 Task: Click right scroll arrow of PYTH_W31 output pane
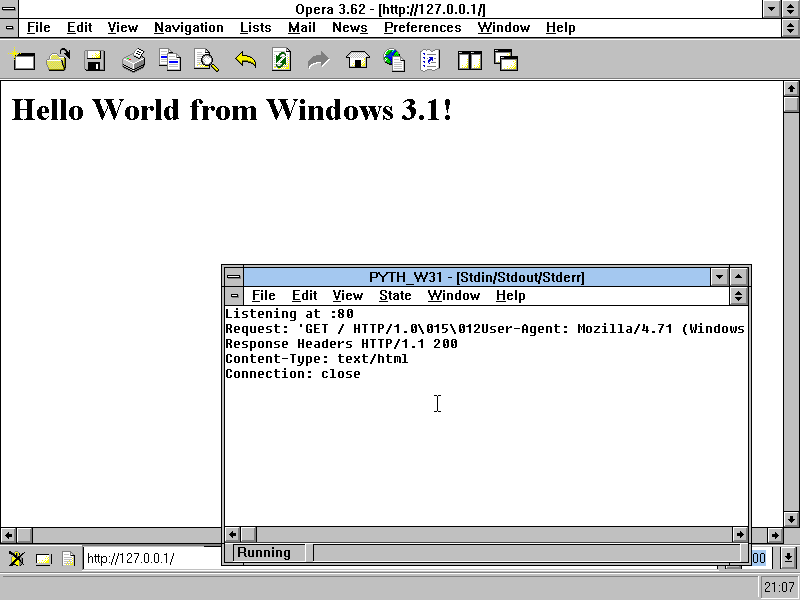(x=740, y=535)
